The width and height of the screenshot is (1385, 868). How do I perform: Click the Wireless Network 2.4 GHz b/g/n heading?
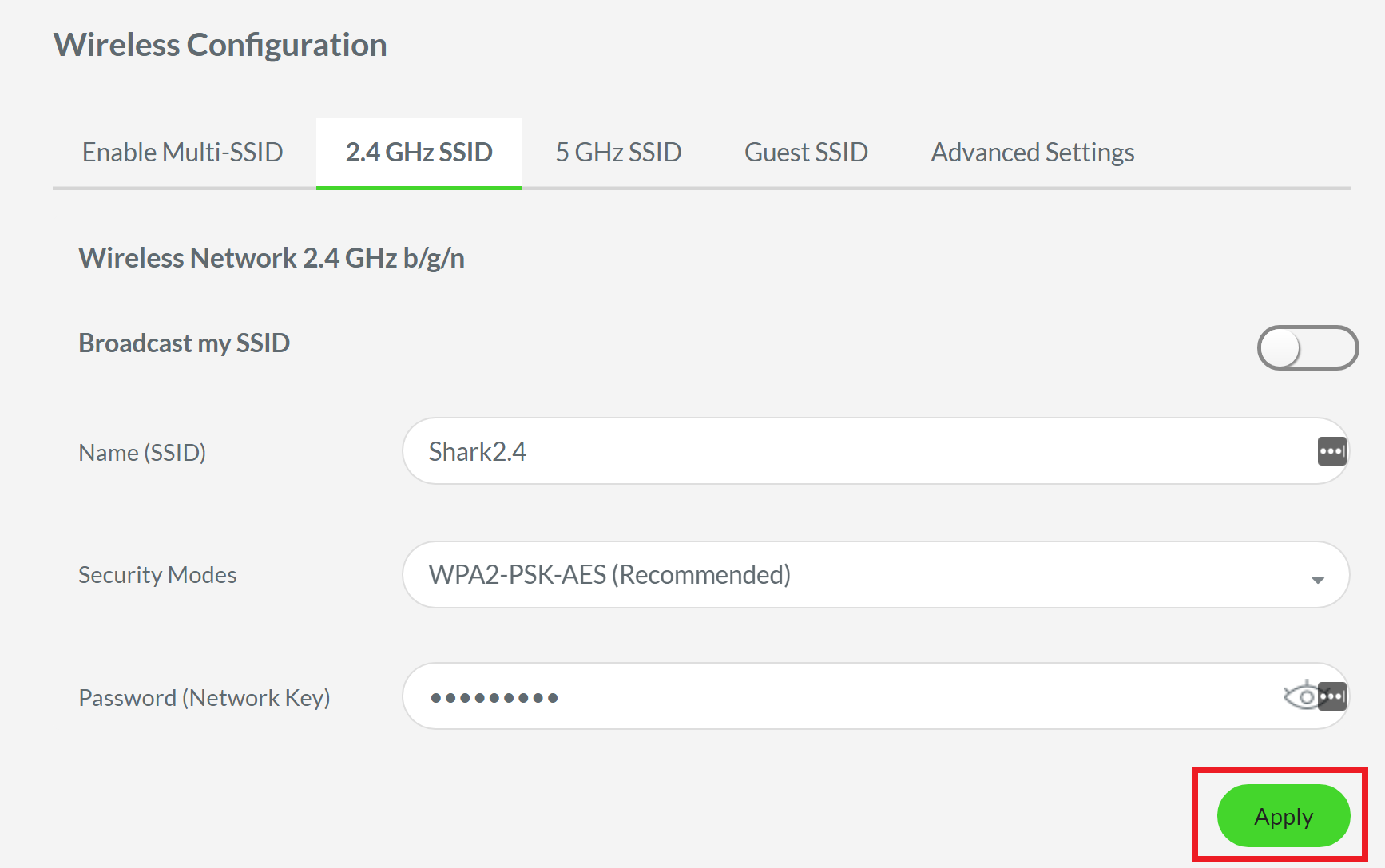(x=271, y=258)
